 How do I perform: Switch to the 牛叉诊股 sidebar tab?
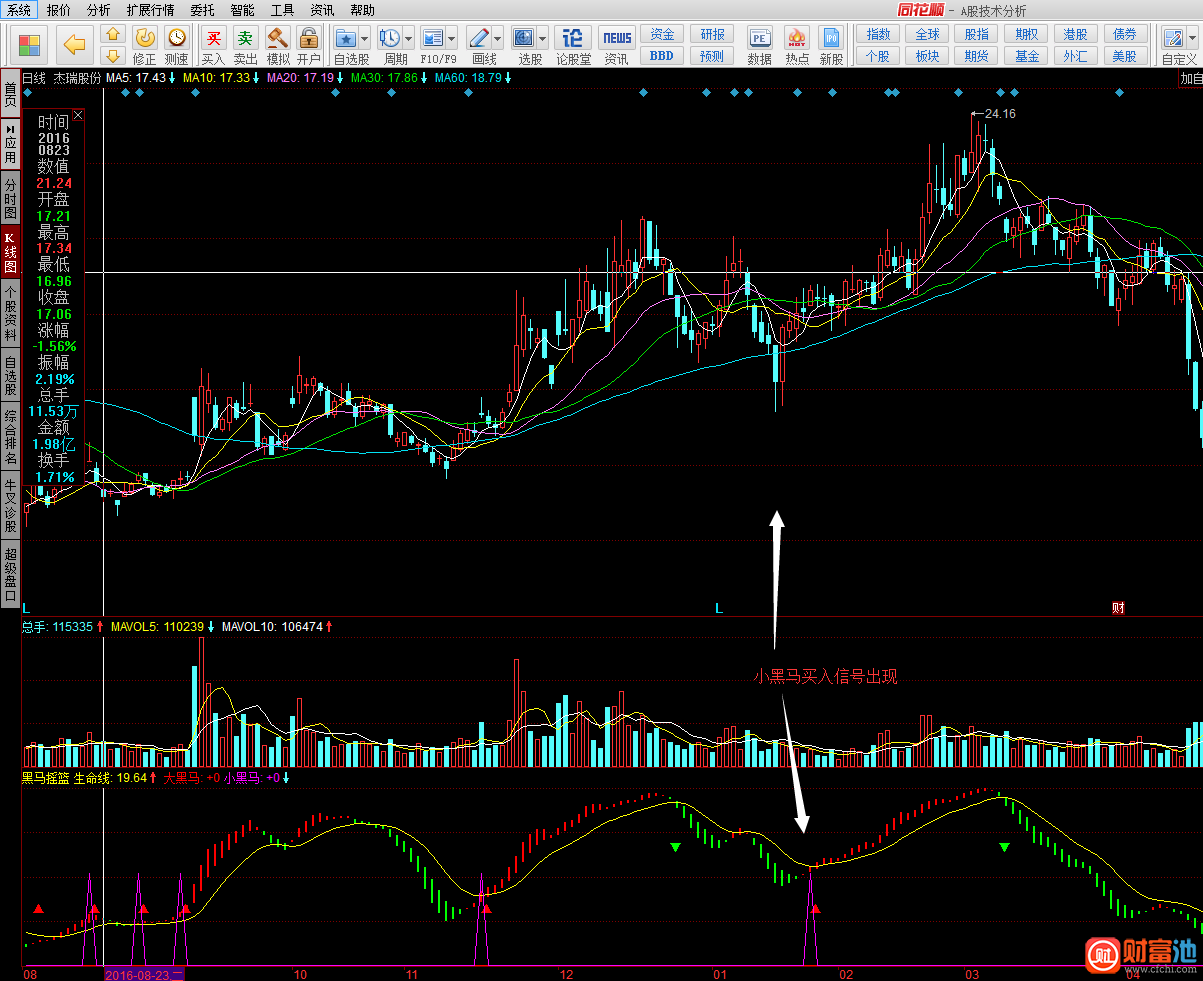[x=10, y=505]
